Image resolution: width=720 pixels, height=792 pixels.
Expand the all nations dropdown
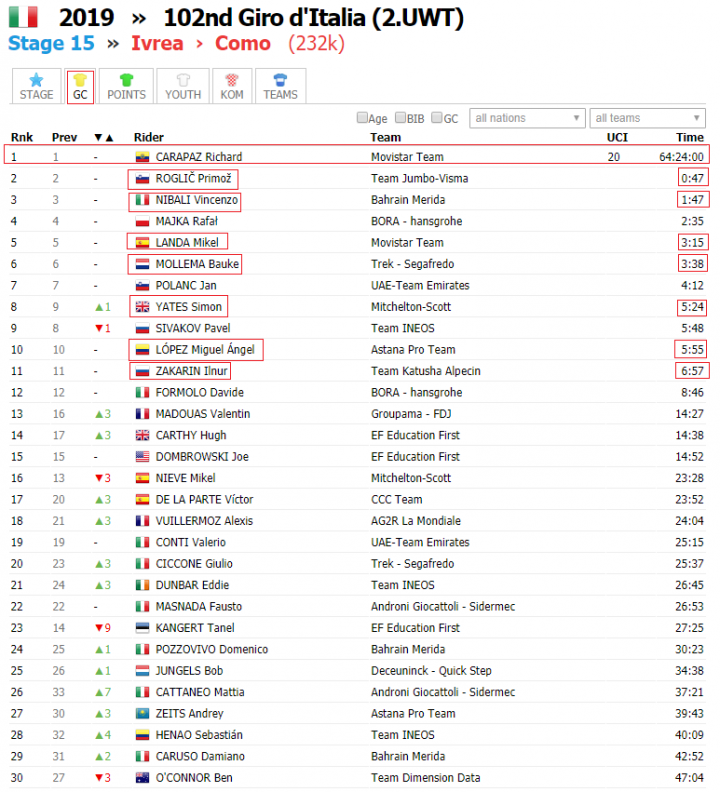coord(527,118)
